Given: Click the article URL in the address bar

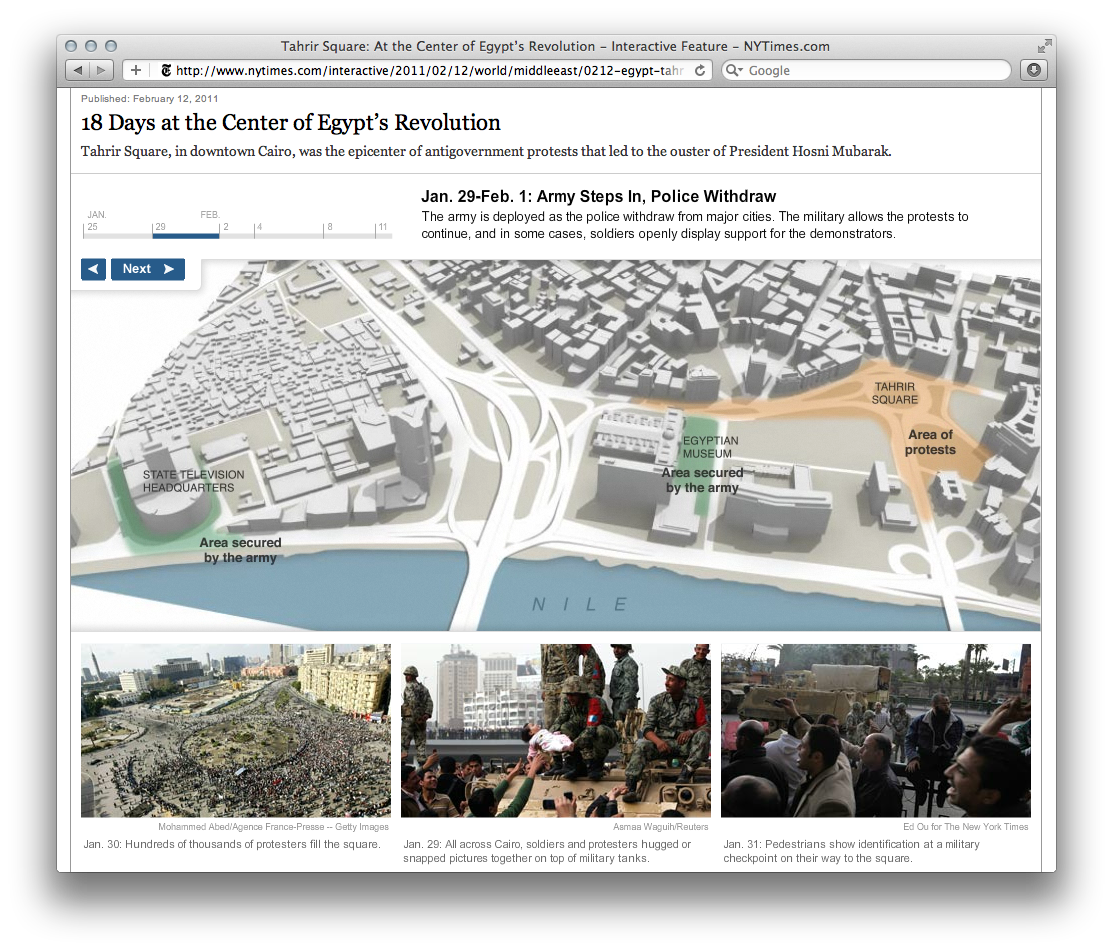Looking at the screenshot, I should pyautogui.click(x=420, y=70).
